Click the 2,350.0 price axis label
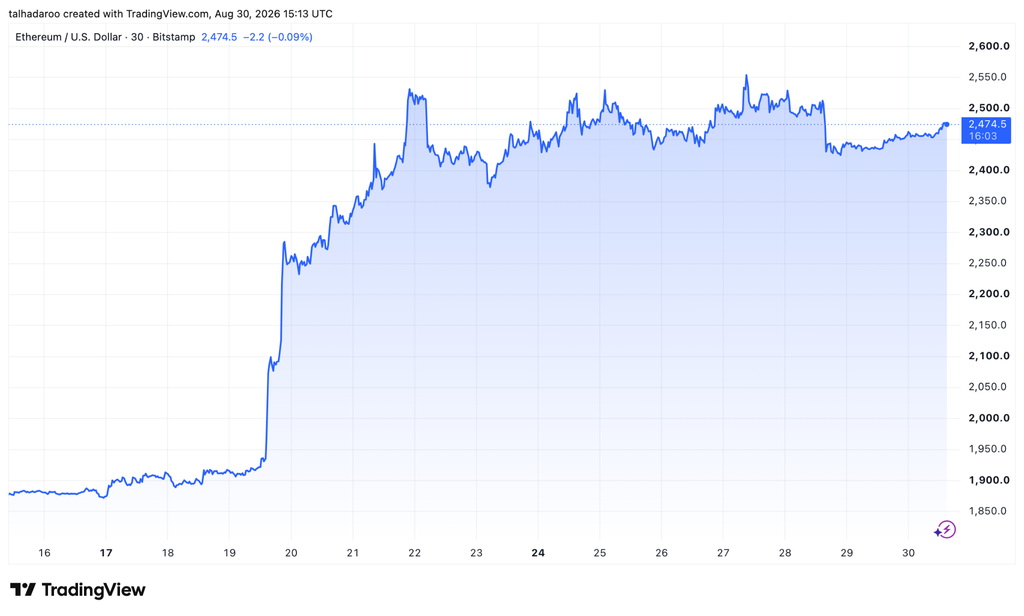 989,201
